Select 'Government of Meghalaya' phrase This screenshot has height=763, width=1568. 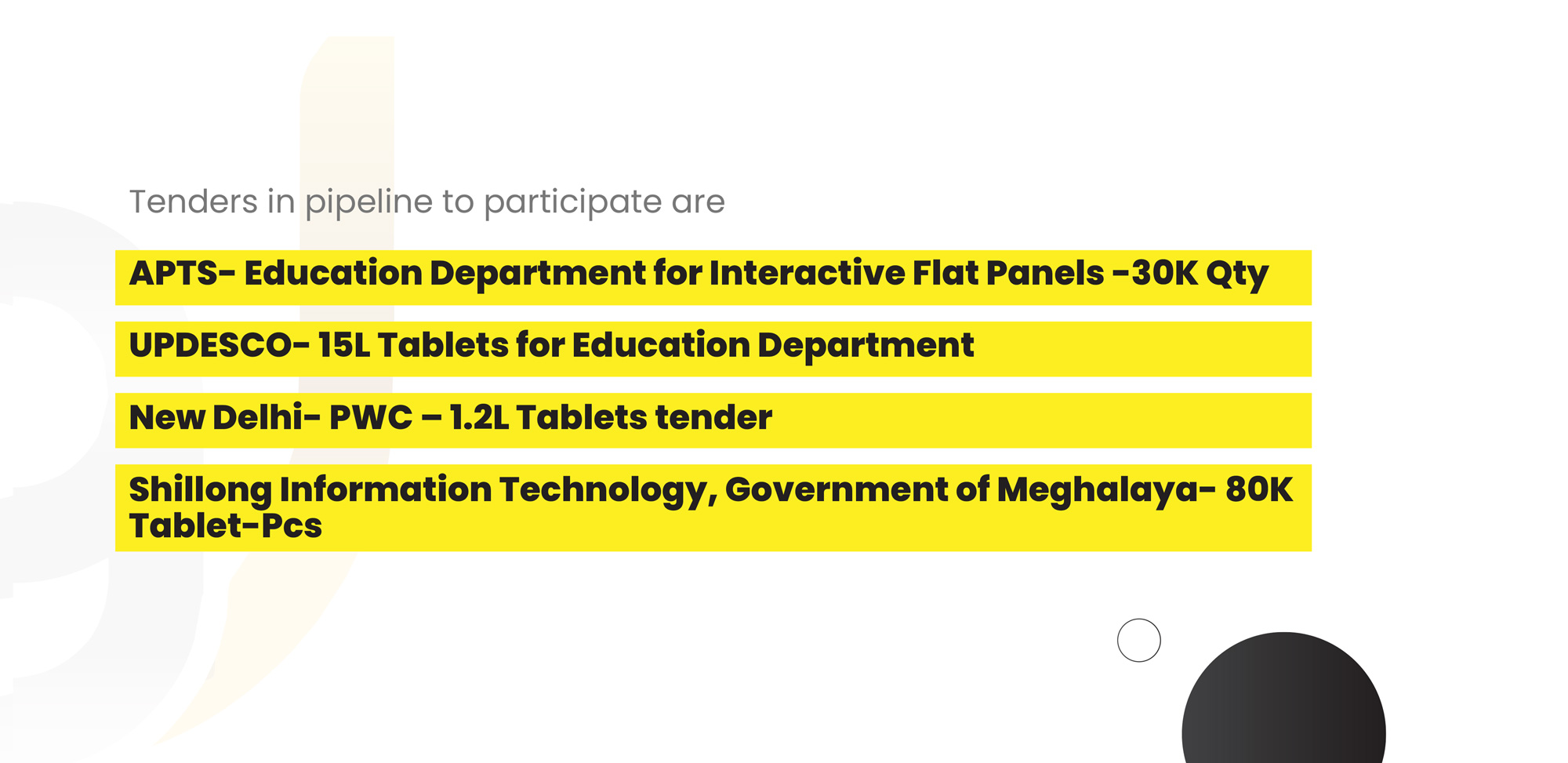pyautogui.click(x=962, y=490)
